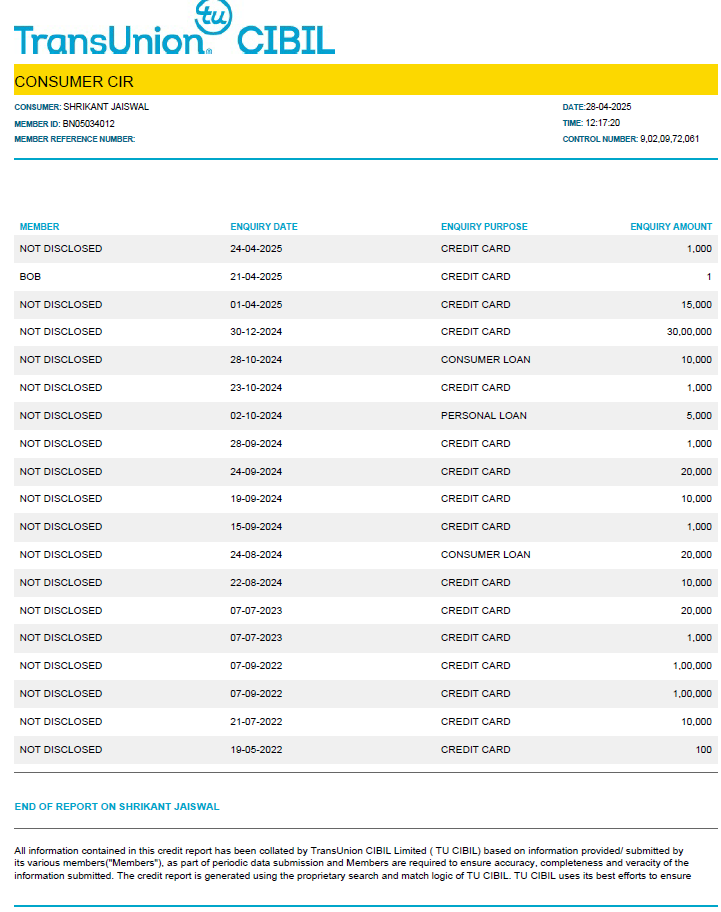The image size is (721, 912).
Task: Click the PERSONAL LOAN purpose cell
Action: click(484, 415)
